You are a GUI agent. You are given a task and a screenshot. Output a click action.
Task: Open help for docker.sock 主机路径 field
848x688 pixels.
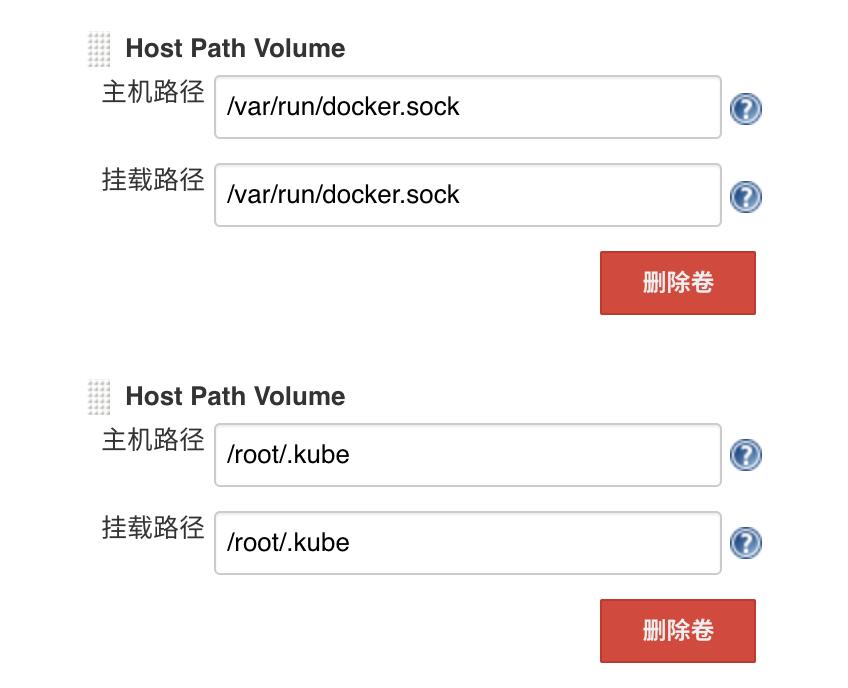(x=745, y=109)
